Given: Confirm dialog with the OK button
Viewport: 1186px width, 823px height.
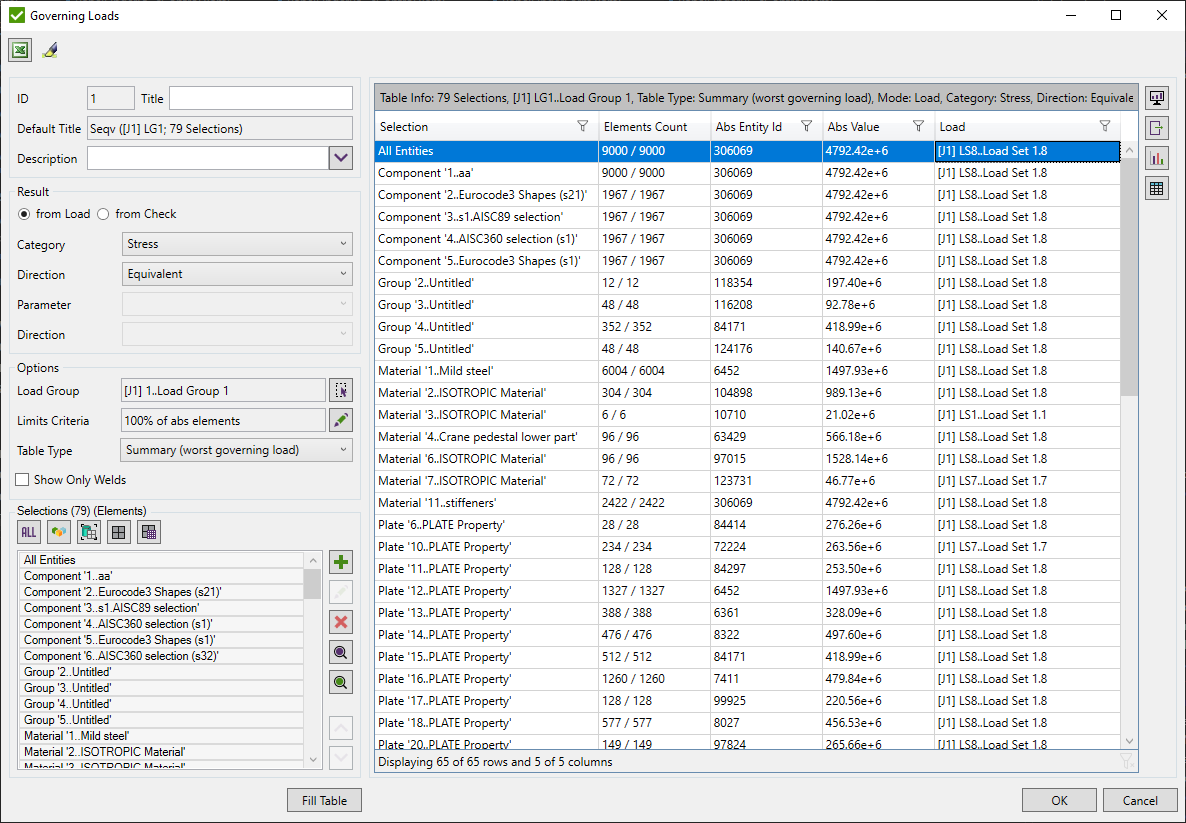Looking at the screenshot, I should (1059, 800).
